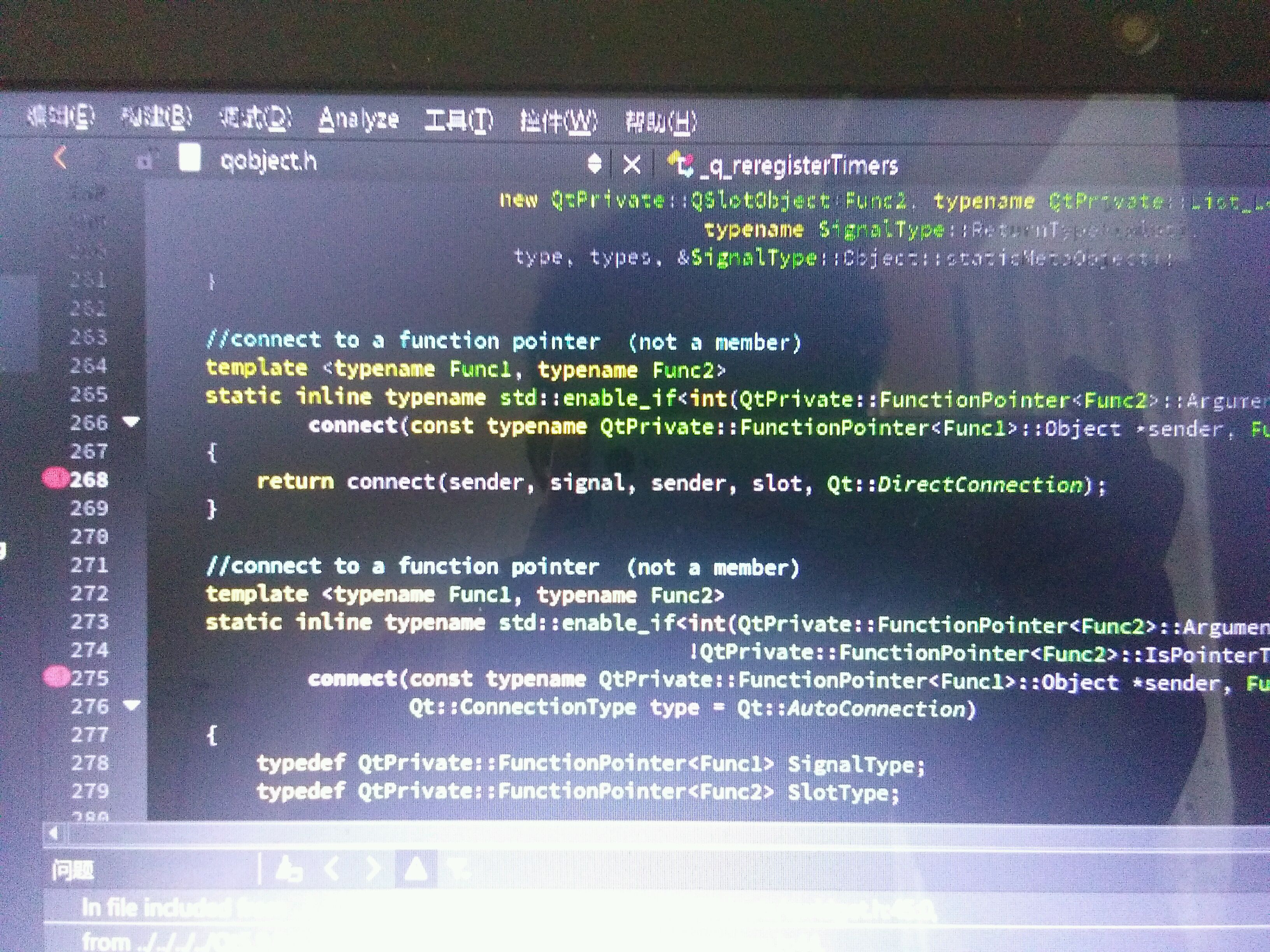
Task: Click the comment on line 271
Action: tap(502, 566)
